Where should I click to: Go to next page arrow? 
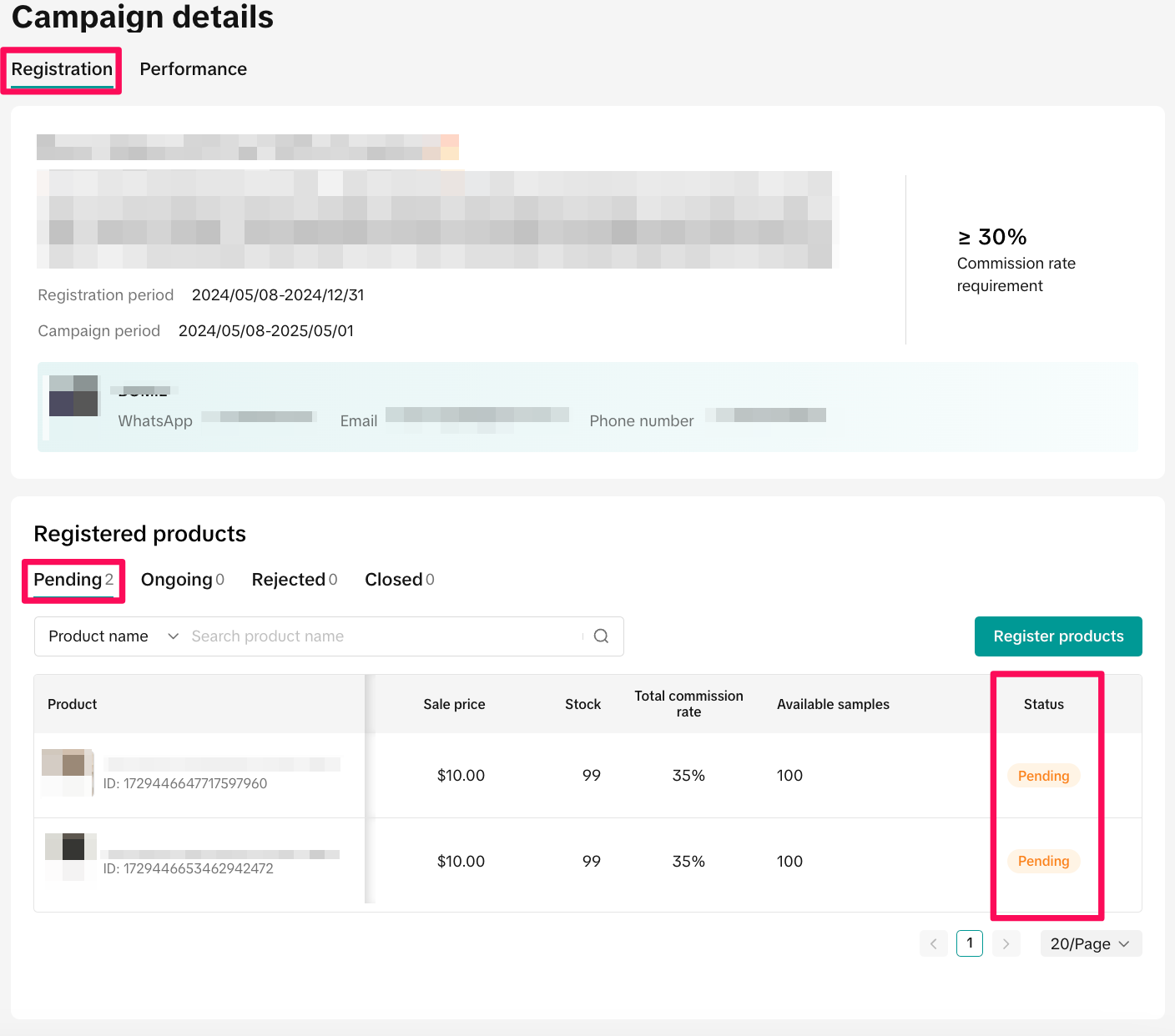(1006, 943)
